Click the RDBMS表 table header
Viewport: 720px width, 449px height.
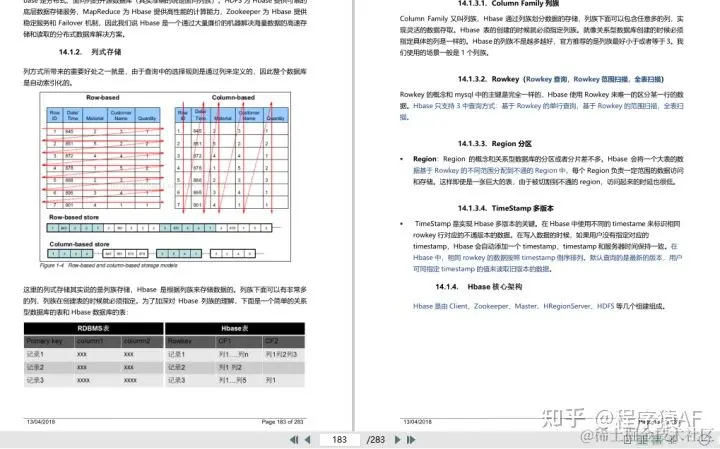coord(94,328)
